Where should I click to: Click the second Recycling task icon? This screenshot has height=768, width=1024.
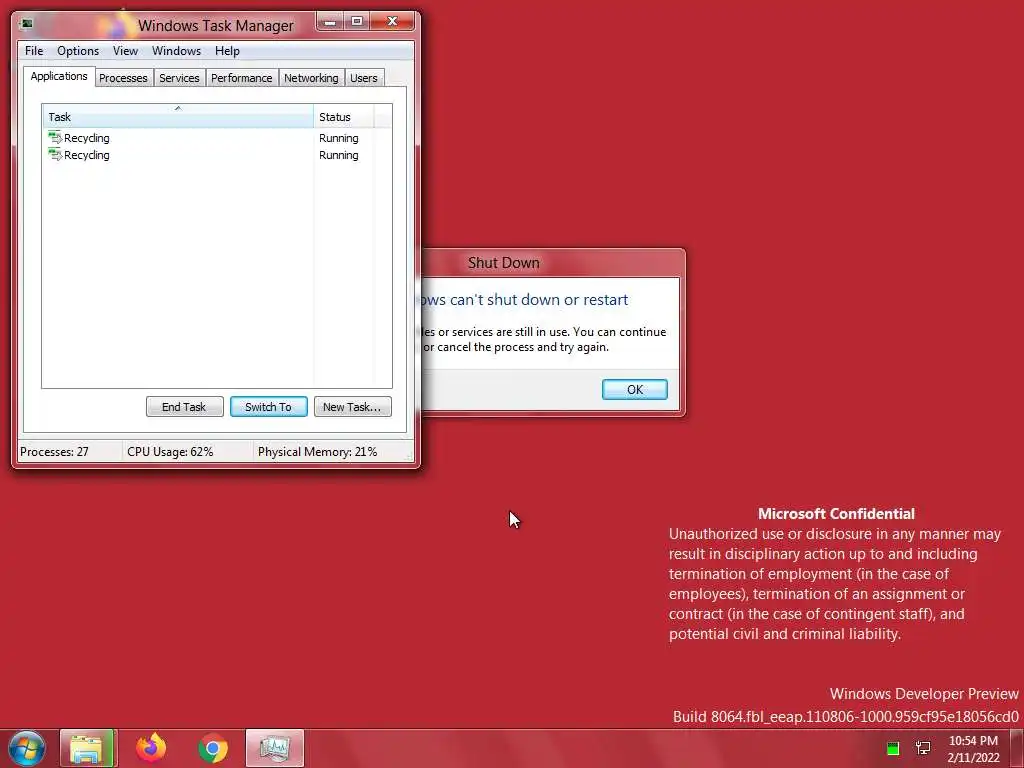point(55,154)
